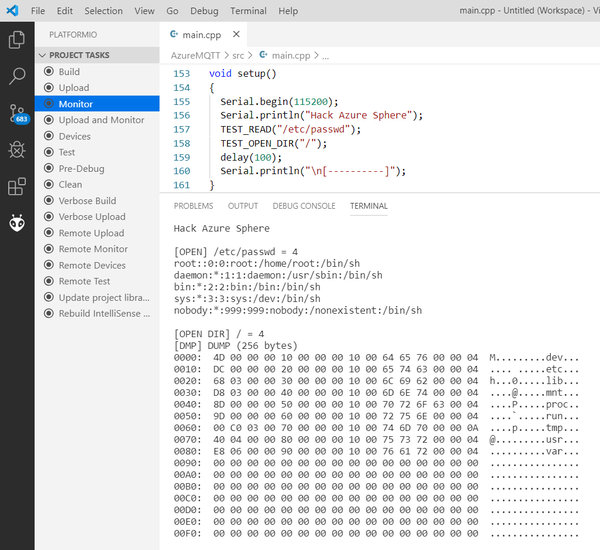This screenshot has height=550, width=600.
Task: Run the Pre-Debug task
Action: (97, 168)
